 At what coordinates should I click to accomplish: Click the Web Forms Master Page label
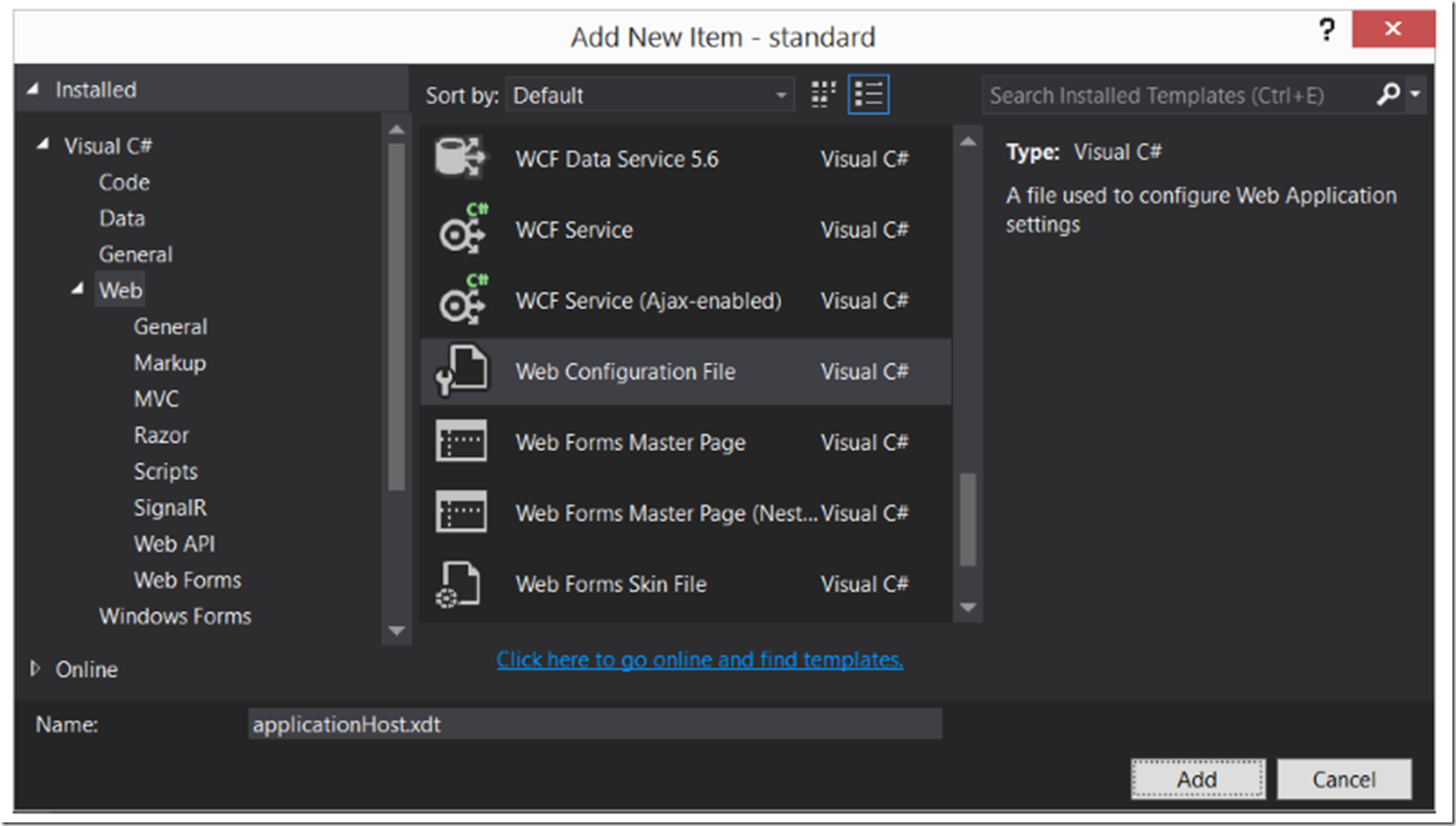click(x=630, y=442)
